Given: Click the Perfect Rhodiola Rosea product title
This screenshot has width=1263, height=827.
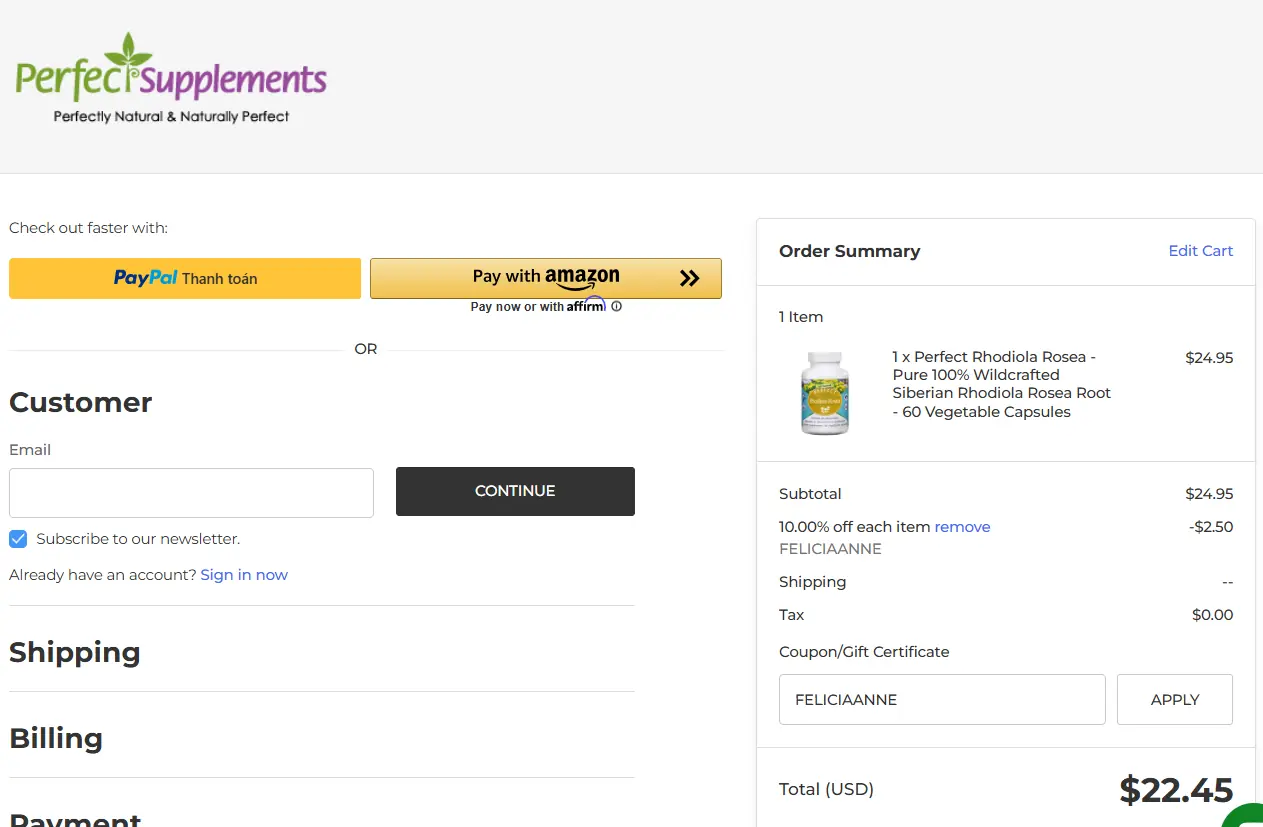Looking at the screenshot, I should (1001, 384).
